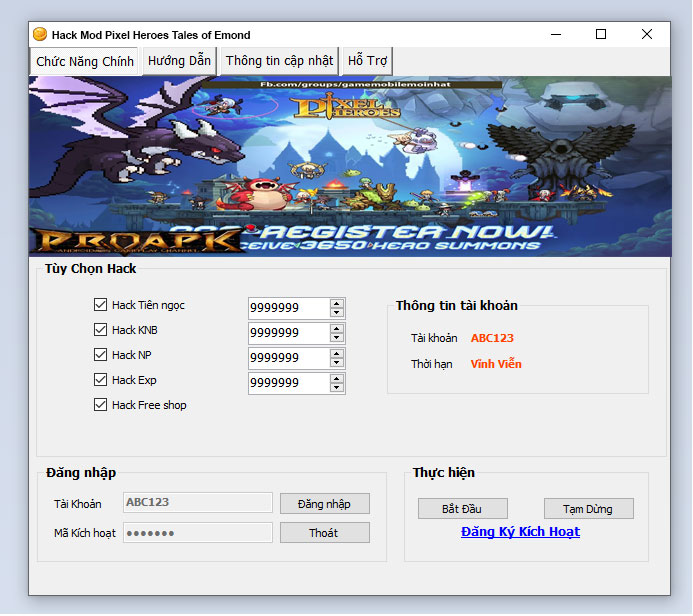Go to the Hỗ Trợ tab

point(367,61)
